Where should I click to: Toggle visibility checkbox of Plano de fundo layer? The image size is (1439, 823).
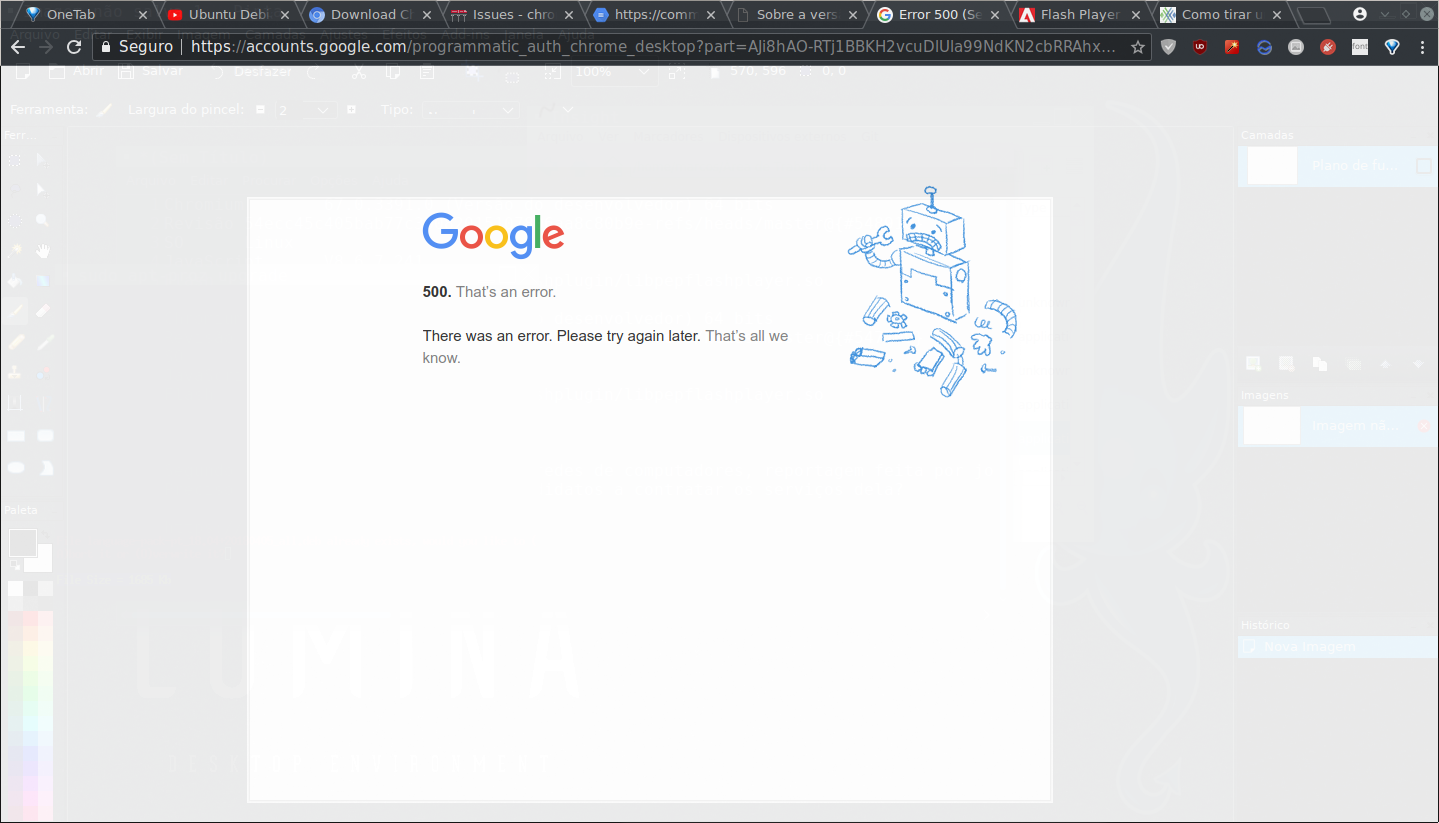point(1424,166)
